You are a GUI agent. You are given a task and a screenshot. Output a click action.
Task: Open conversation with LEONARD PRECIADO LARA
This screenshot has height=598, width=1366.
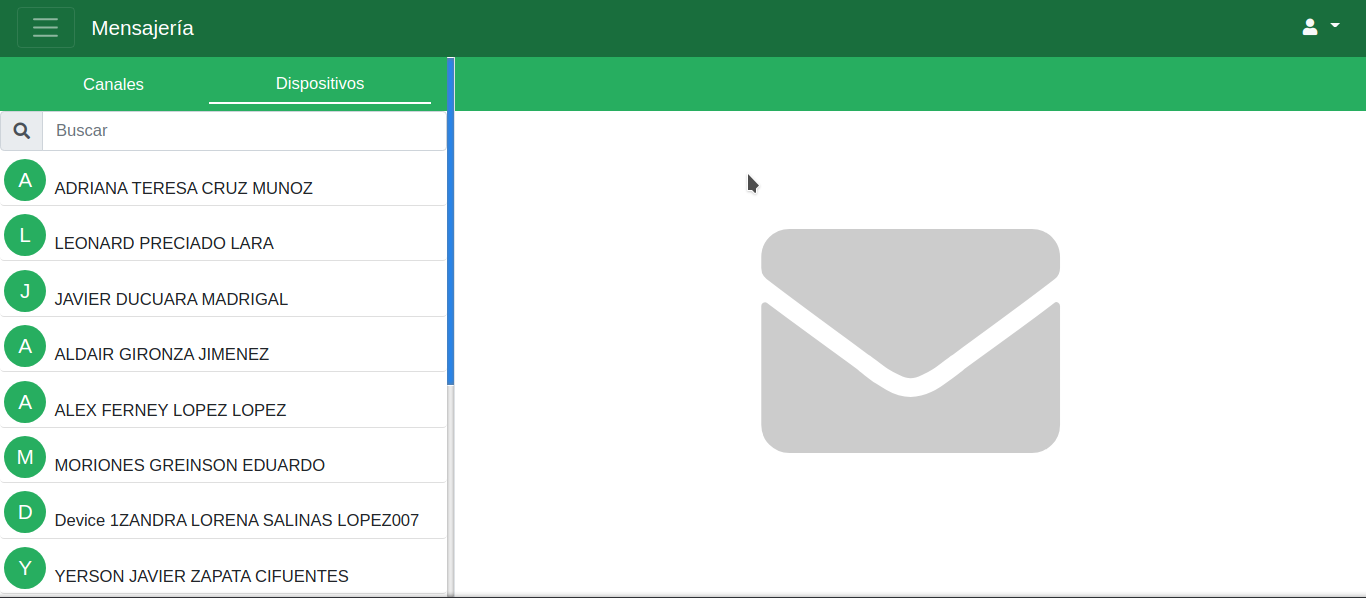click(164, 243)
